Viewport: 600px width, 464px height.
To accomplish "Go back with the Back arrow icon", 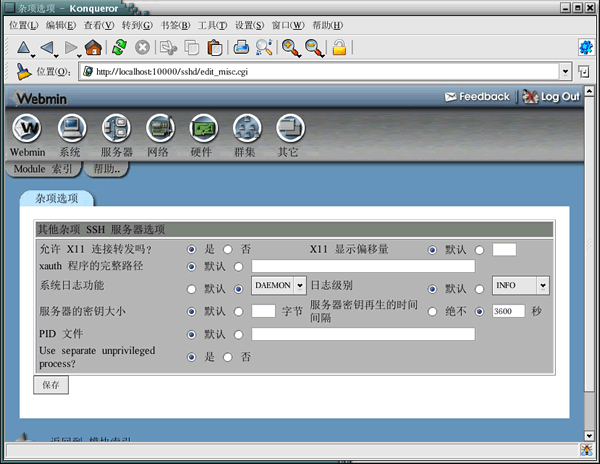I will 47,48.
